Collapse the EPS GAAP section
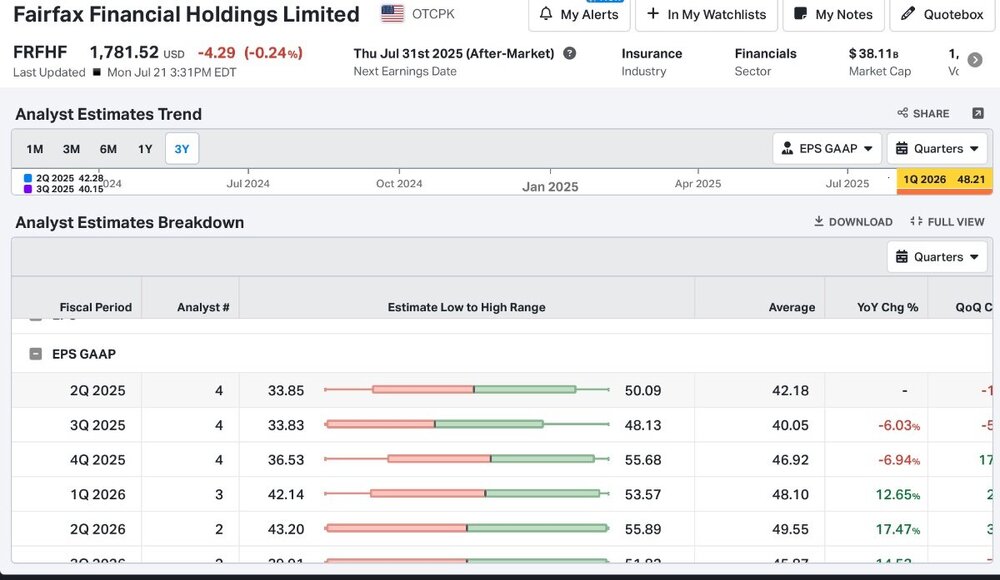The width and height of the screenshot is (1000, 580). click(36, 353)
